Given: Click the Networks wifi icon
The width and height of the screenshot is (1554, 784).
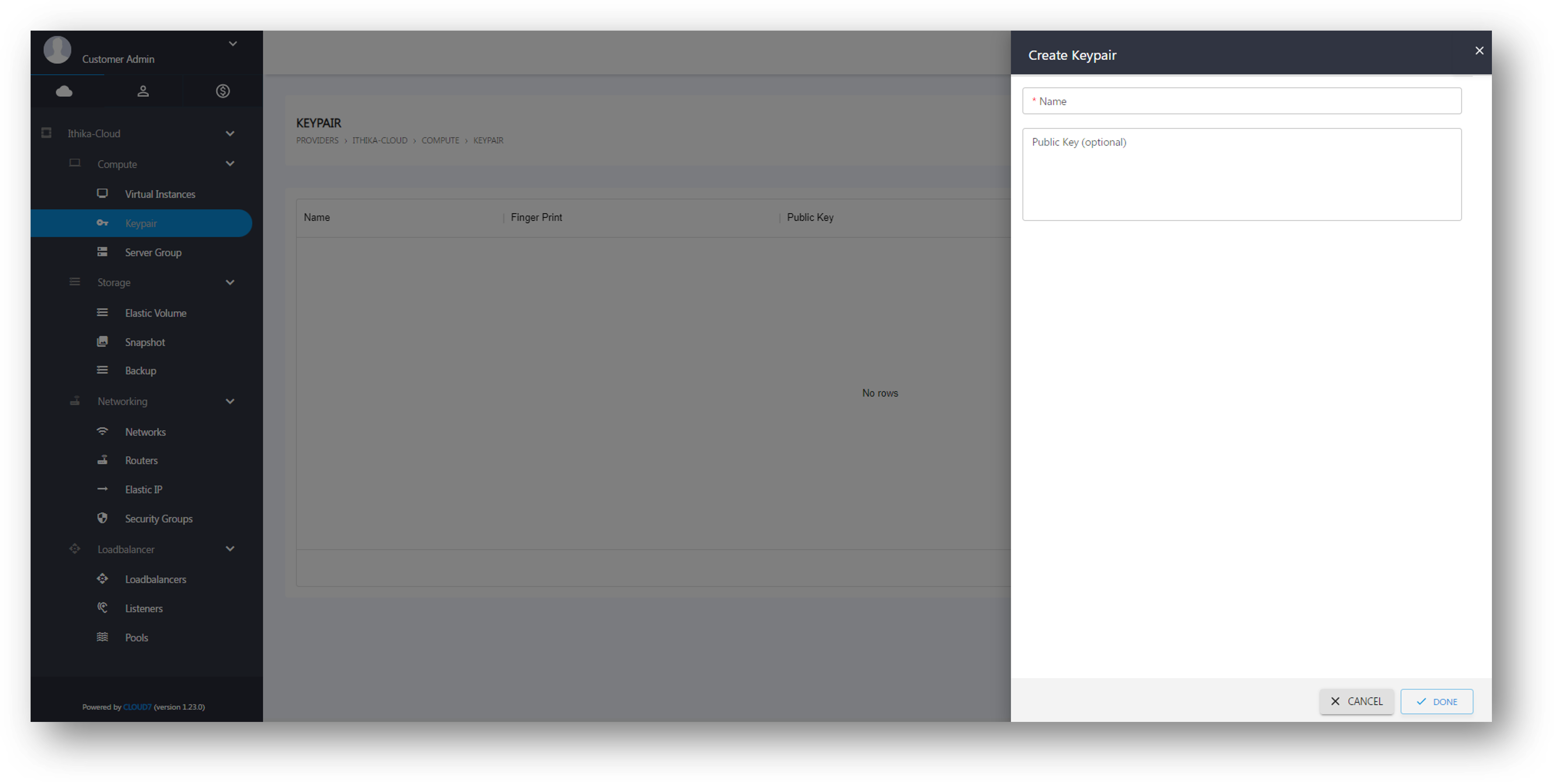Looking at the screenshot, I should click(x=103, y=431).
